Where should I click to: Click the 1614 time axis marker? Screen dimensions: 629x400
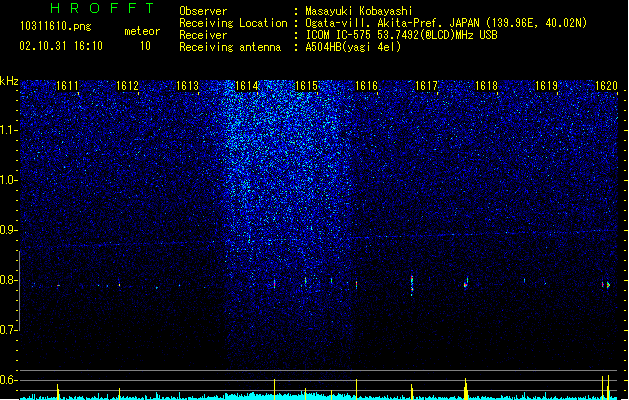[247, 86]
